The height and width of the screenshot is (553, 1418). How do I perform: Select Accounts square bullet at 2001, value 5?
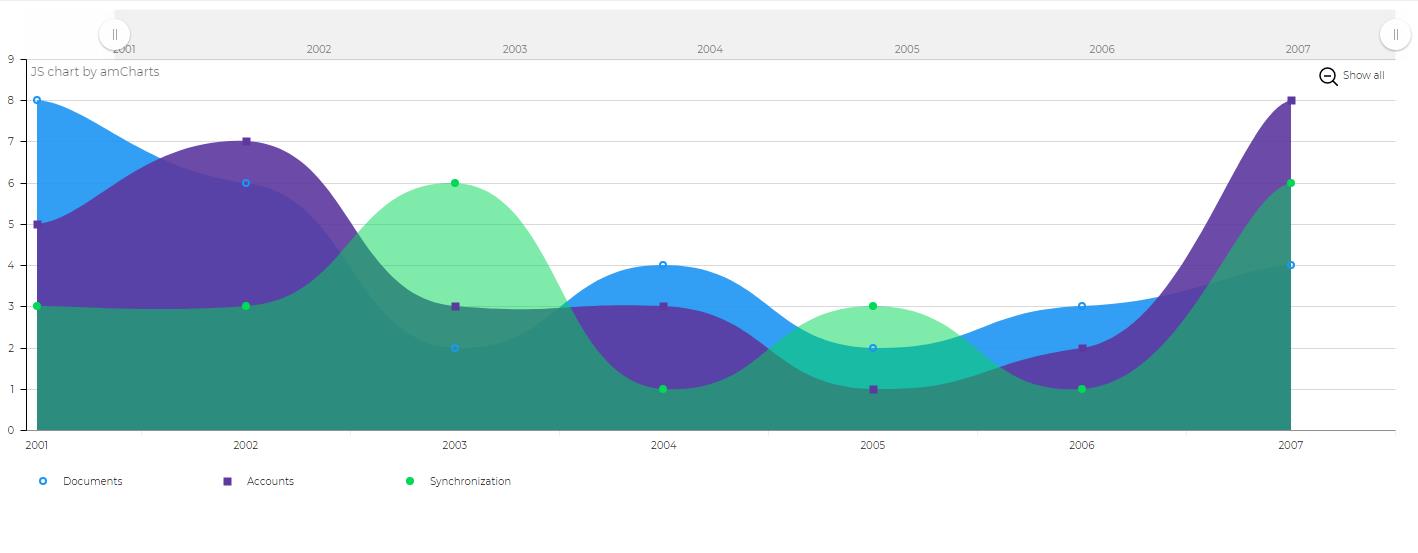point(37,224)
